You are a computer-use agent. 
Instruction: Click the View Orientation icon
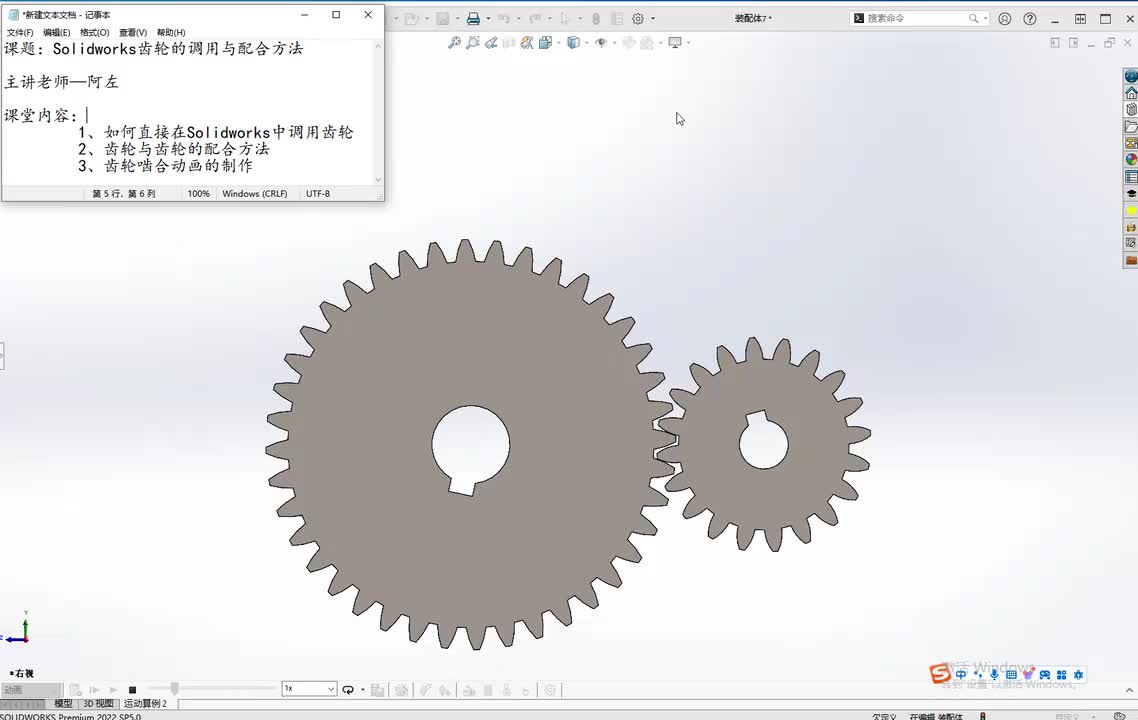(x=545, y=43)
